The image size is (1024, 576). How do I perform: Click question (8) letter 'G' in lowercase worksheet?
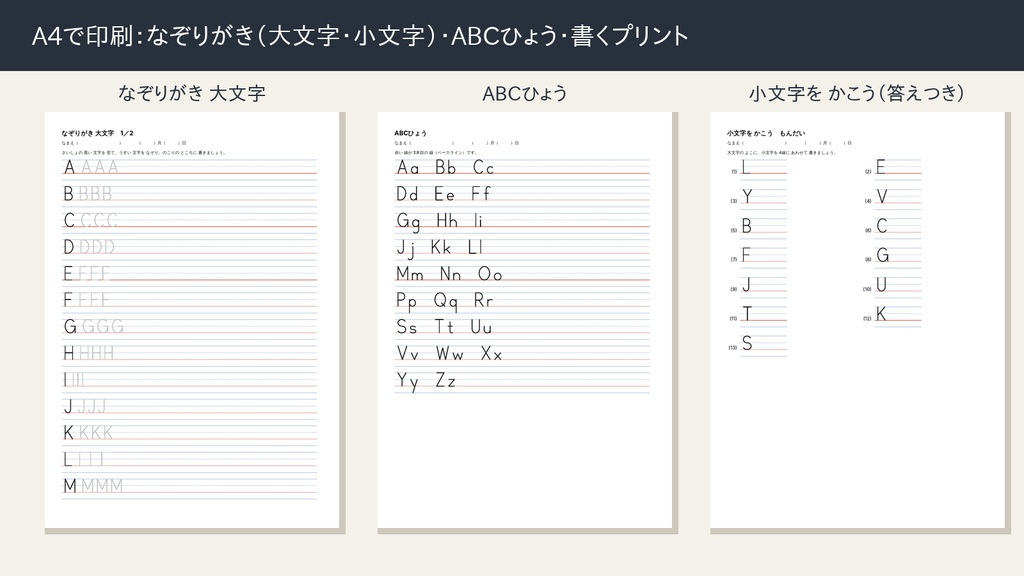[x=882, y=255]
